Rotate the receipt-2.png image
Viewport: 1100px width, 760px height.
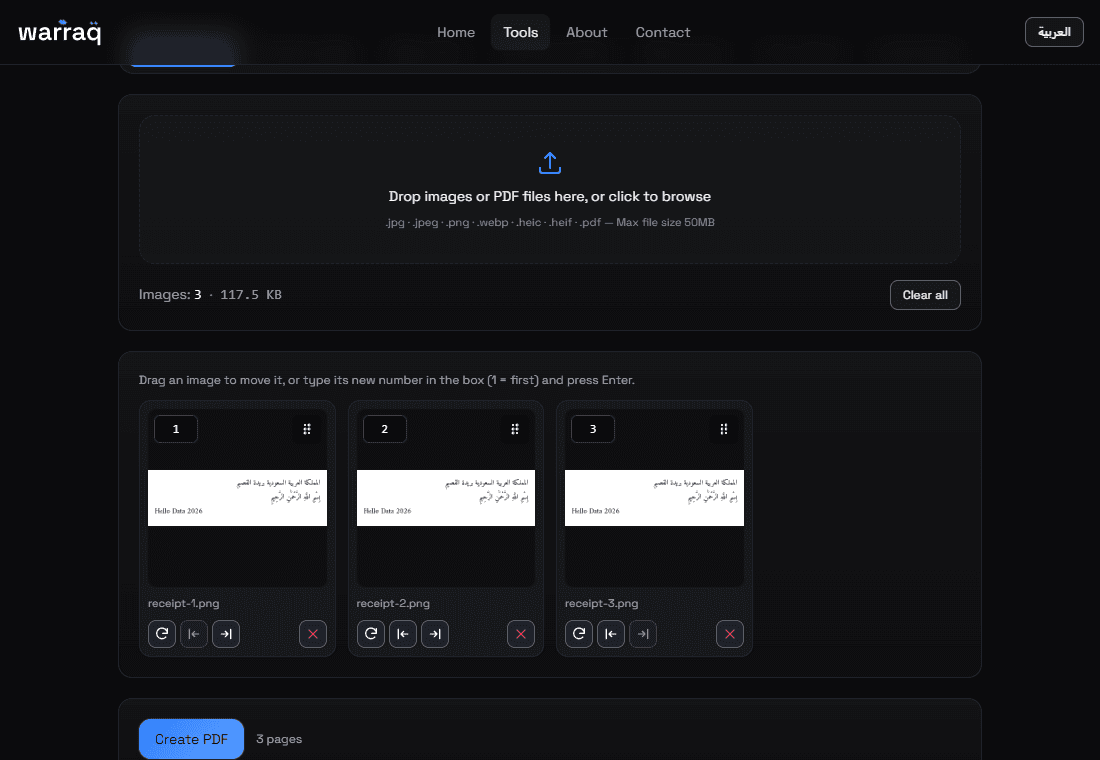tap(370, 634)
